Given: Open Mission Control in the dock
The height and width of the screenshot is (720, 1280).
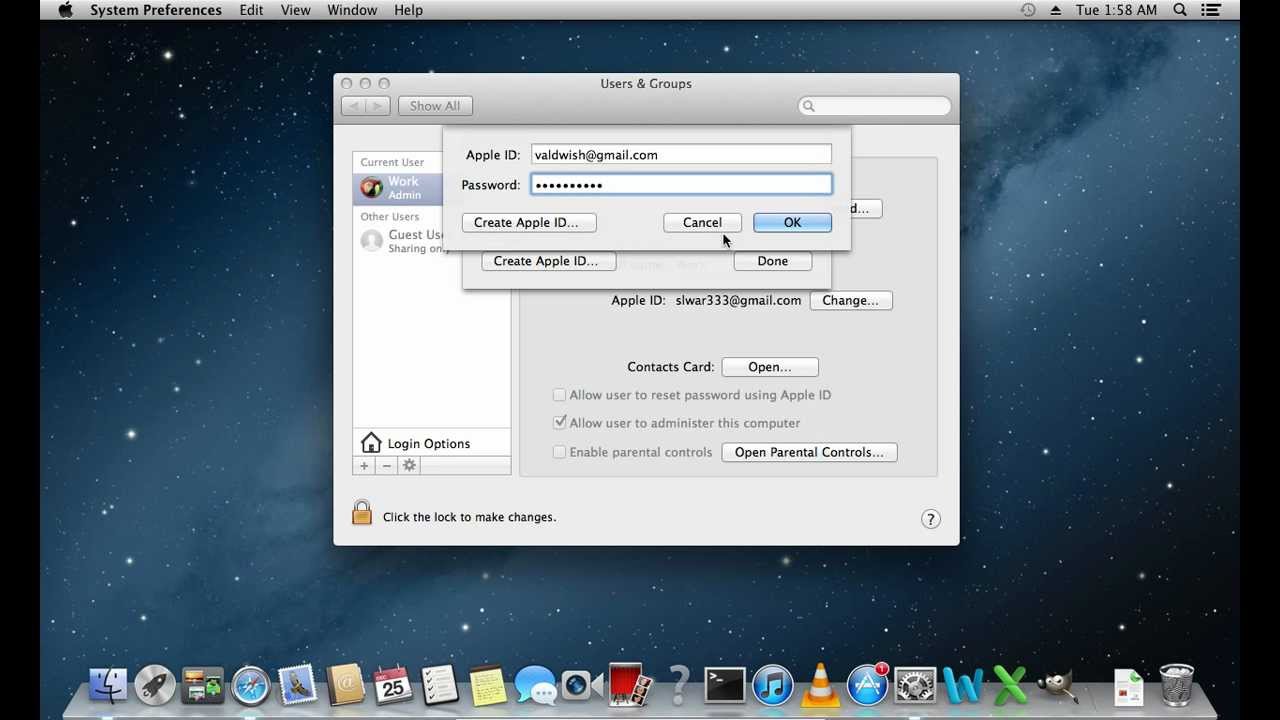Looking at the screenshot, I should click(x=203, y=686).
